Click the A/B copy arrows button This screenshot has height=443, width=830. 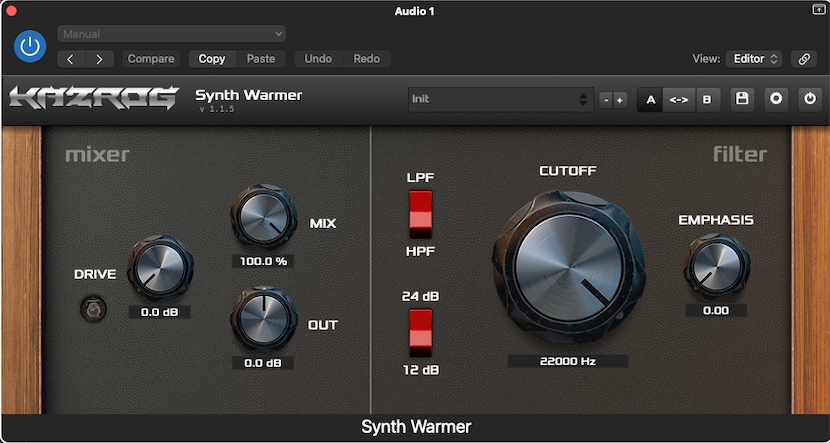[x=679, y=100]
